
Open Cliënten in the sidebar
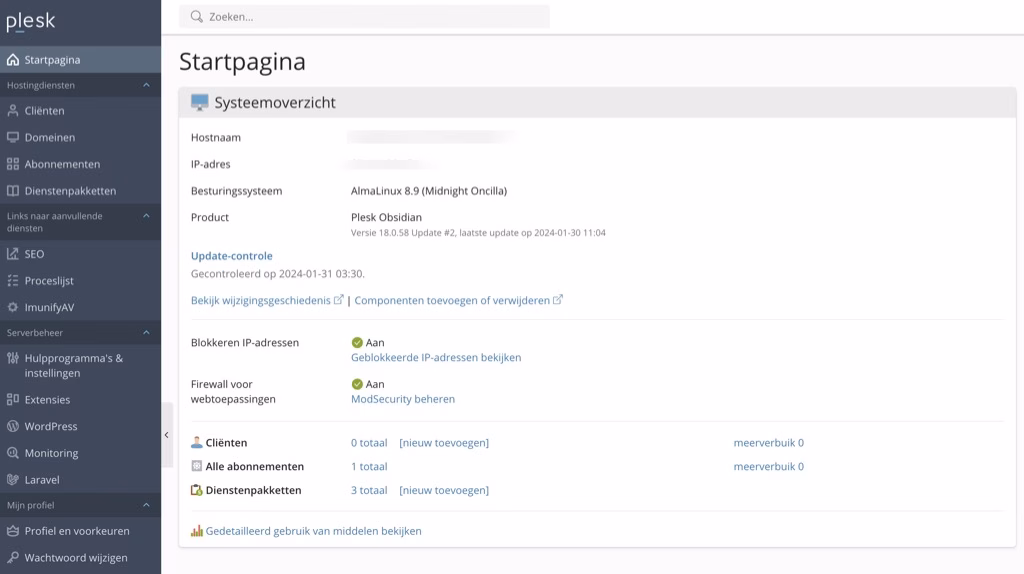[80, 111]
